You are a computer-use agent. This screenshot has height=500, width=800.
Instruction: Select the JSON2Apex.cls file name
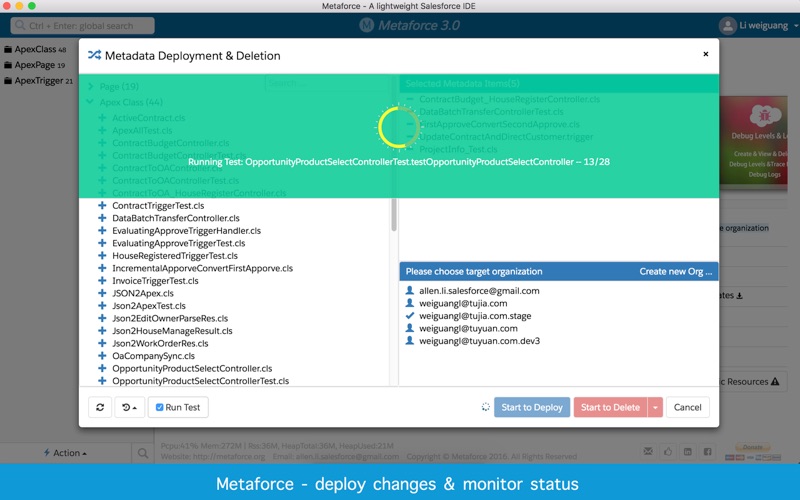[143, 293]
